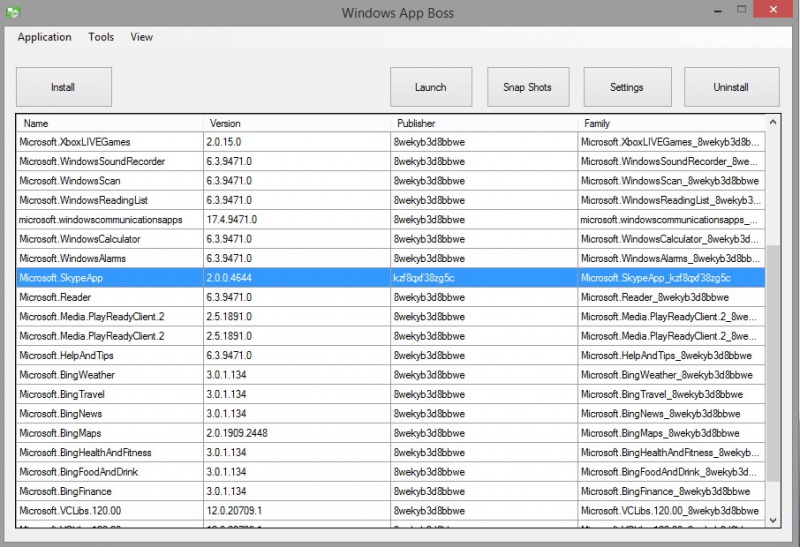The image size is (800, 547).
Task: Sort by the Publisher column header
Action: coord(484,123)
